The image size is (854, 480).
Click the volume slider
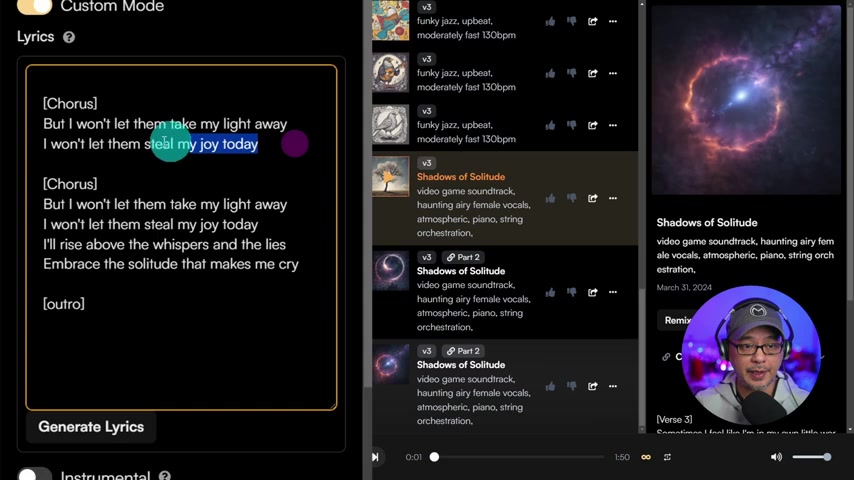pyautogui.click(x=811, y=457)
